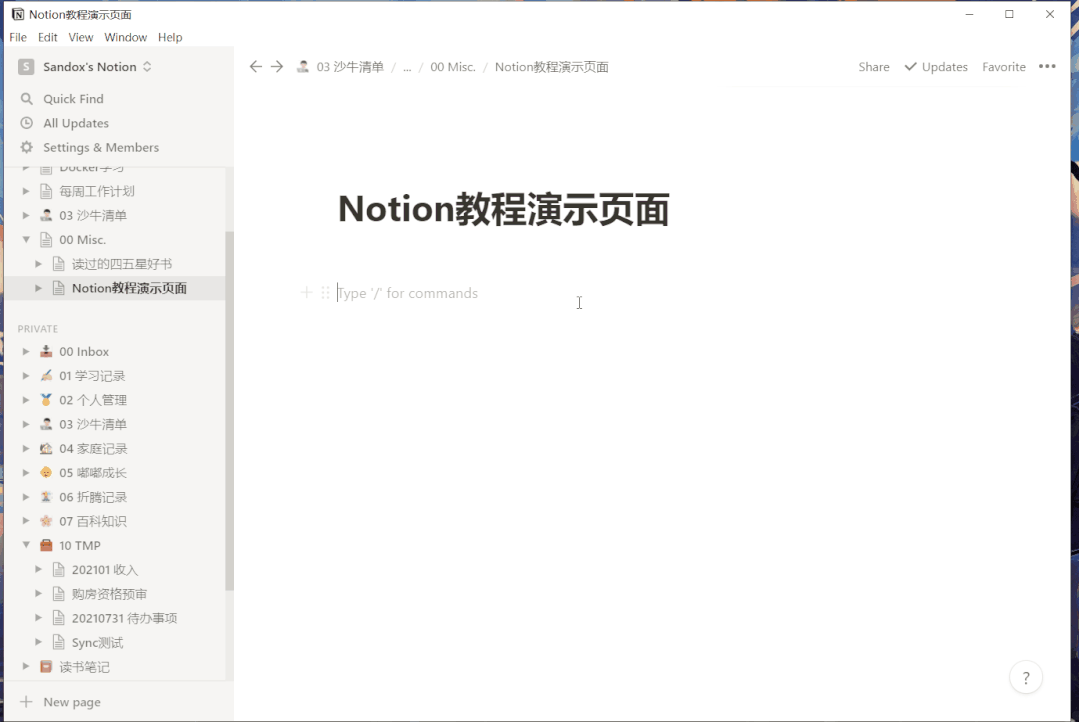Image resolution: width=1079 pixels, height=722 pixels.
Task: Click Favorite to star this page
Action: click(1003, 67)
